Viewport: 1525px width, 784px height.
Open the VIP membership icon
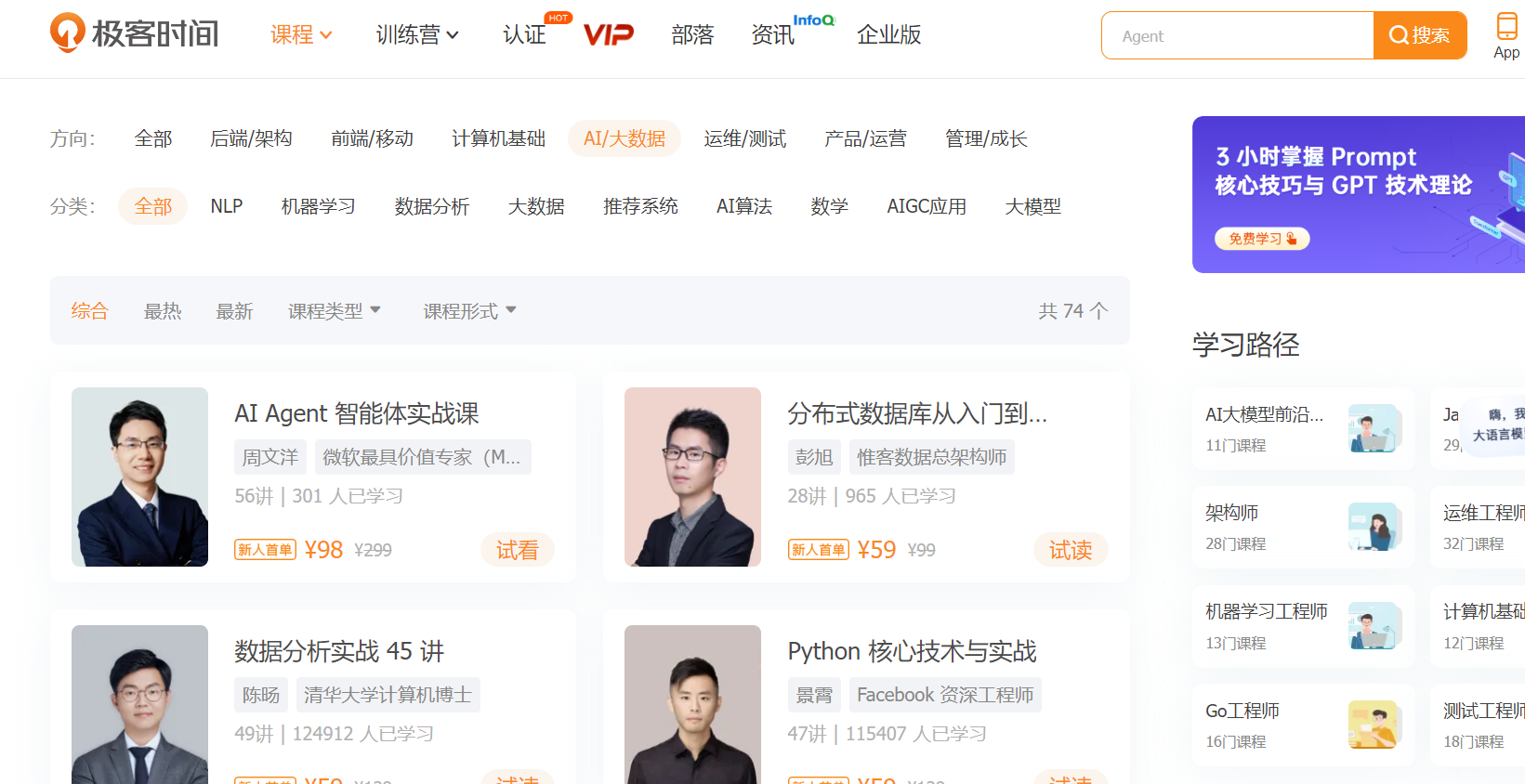tap(608, 35)
